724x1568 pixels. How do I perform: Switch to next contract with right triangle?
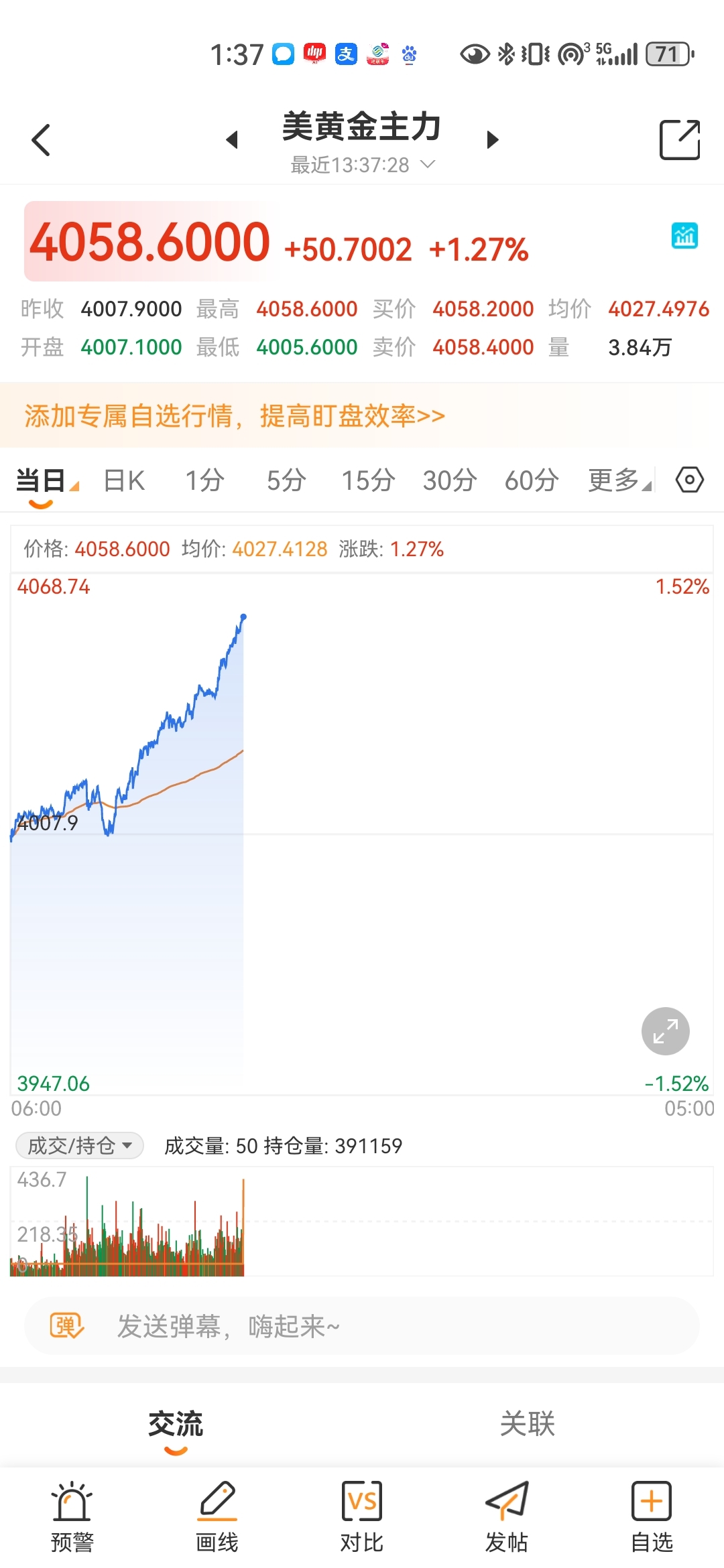pyautogui.click(x=493, y=140)
